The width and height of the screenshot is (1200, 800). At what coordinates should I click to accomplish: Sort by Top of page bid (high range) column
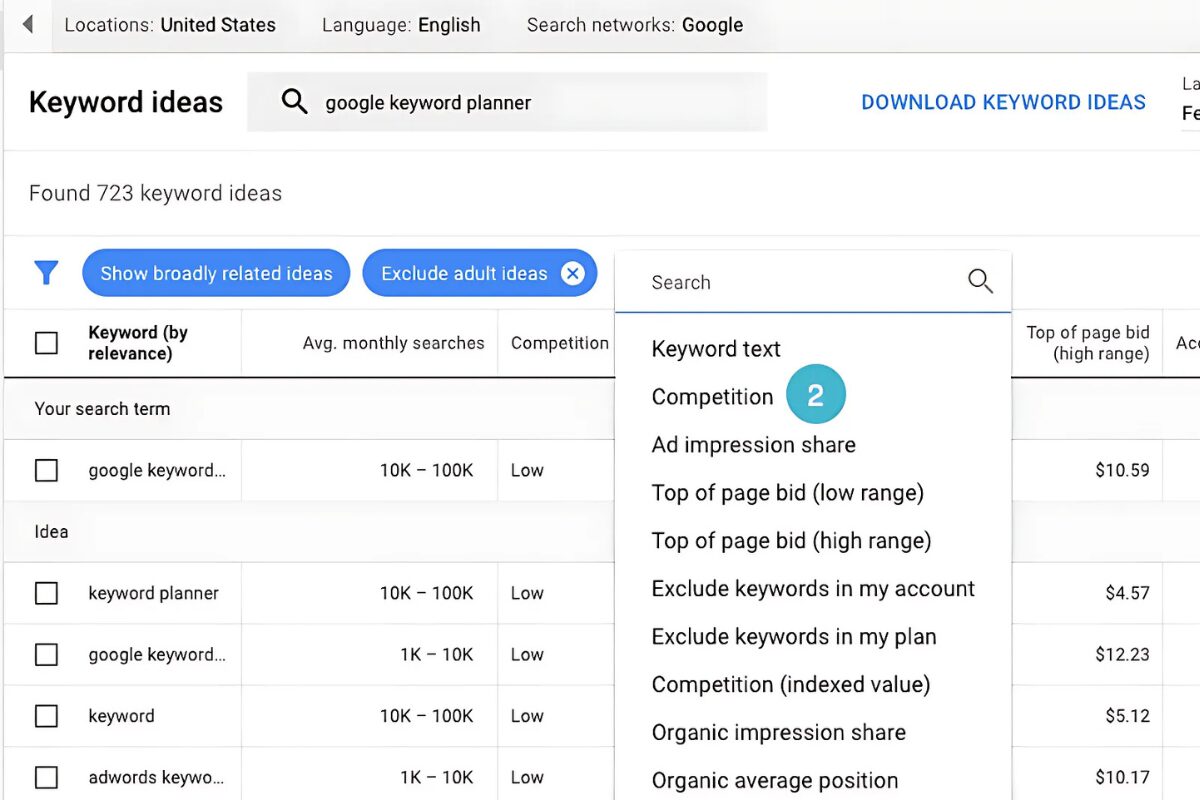[1088, 343]
